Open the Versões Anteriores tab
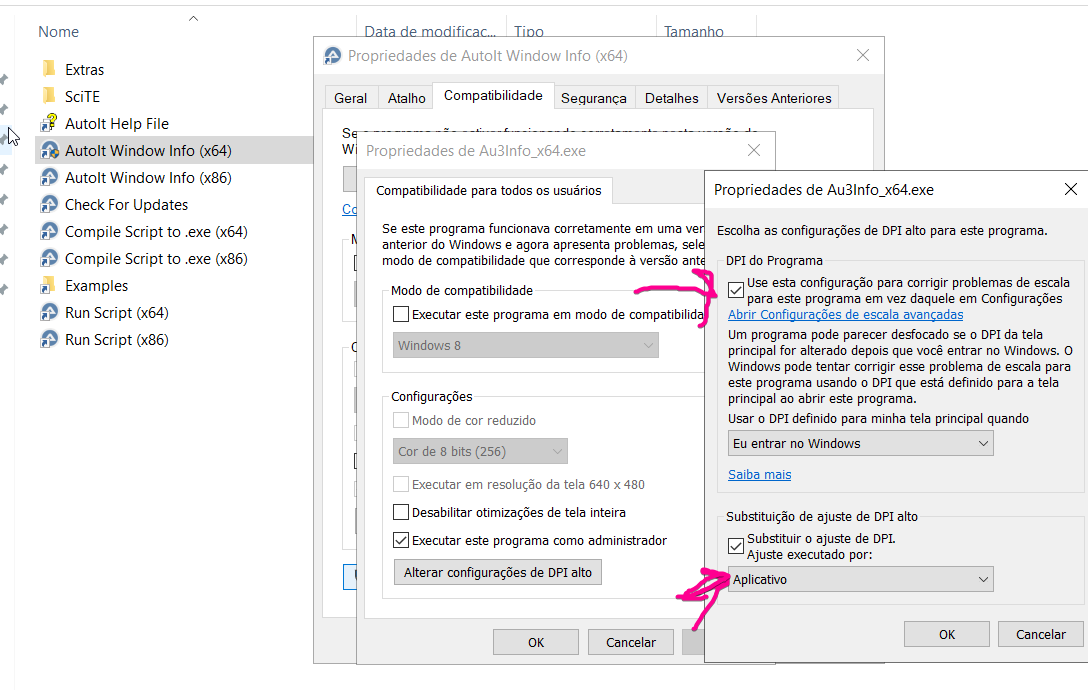Viewport: 1088px width, 690px height. [x=774, y=98]
